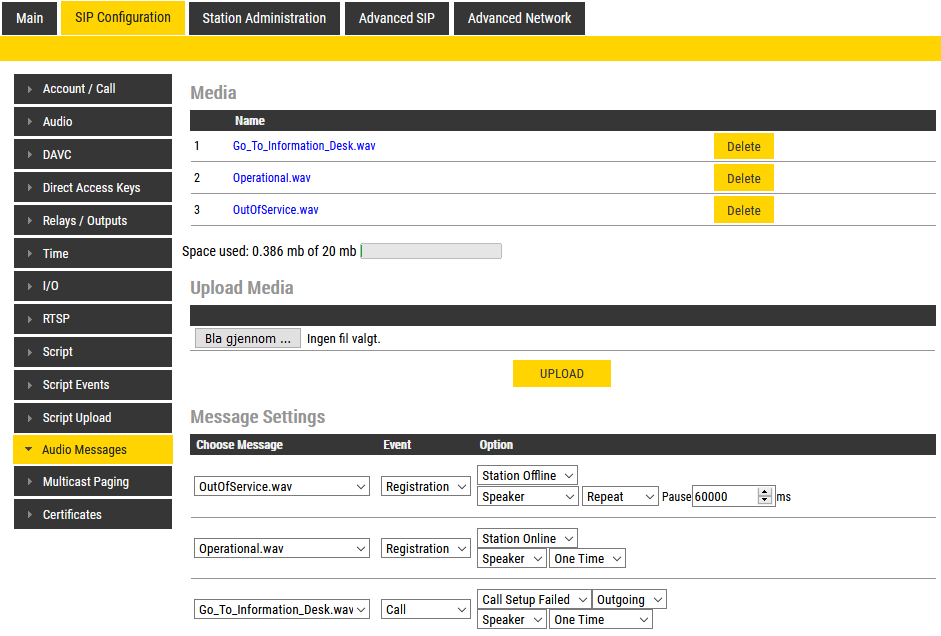Expand the Account / Call sidebar section
The width and height of the screenshot is (941, 636).
92,89
